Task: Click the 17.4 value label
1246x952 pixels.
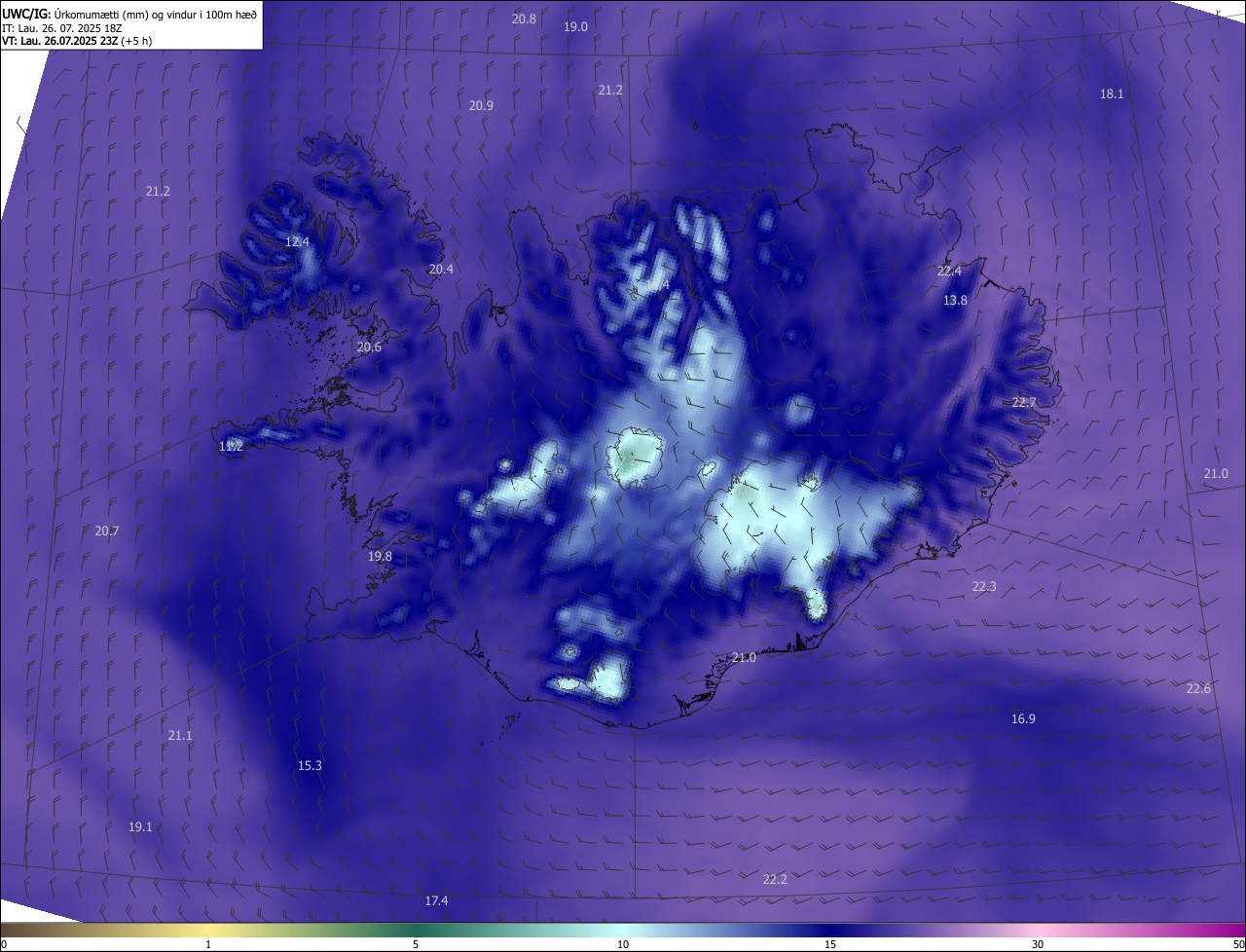Action: coord(436,901)
